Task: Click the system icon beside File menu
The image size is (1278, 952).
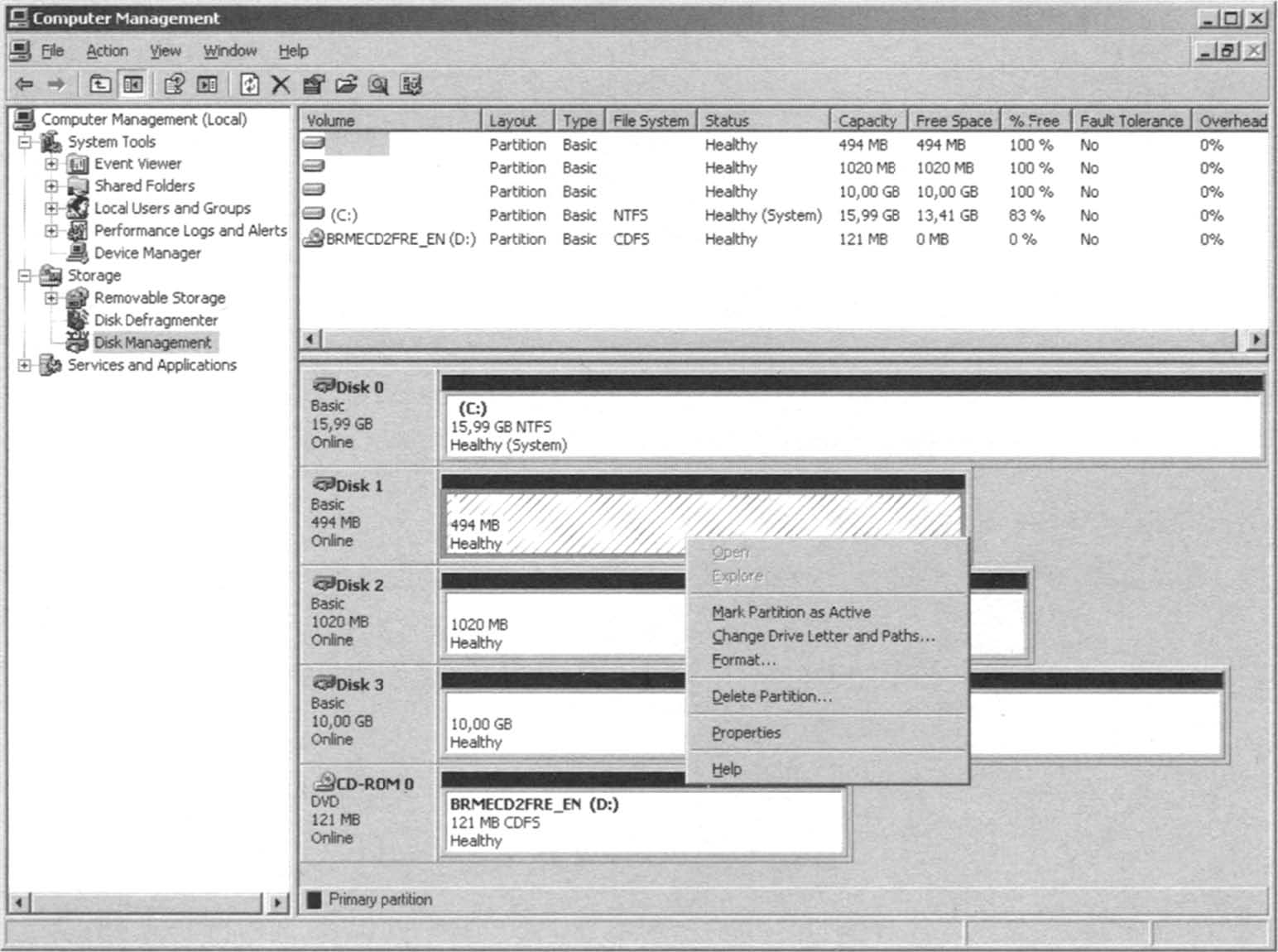Action: pos(21,50)
